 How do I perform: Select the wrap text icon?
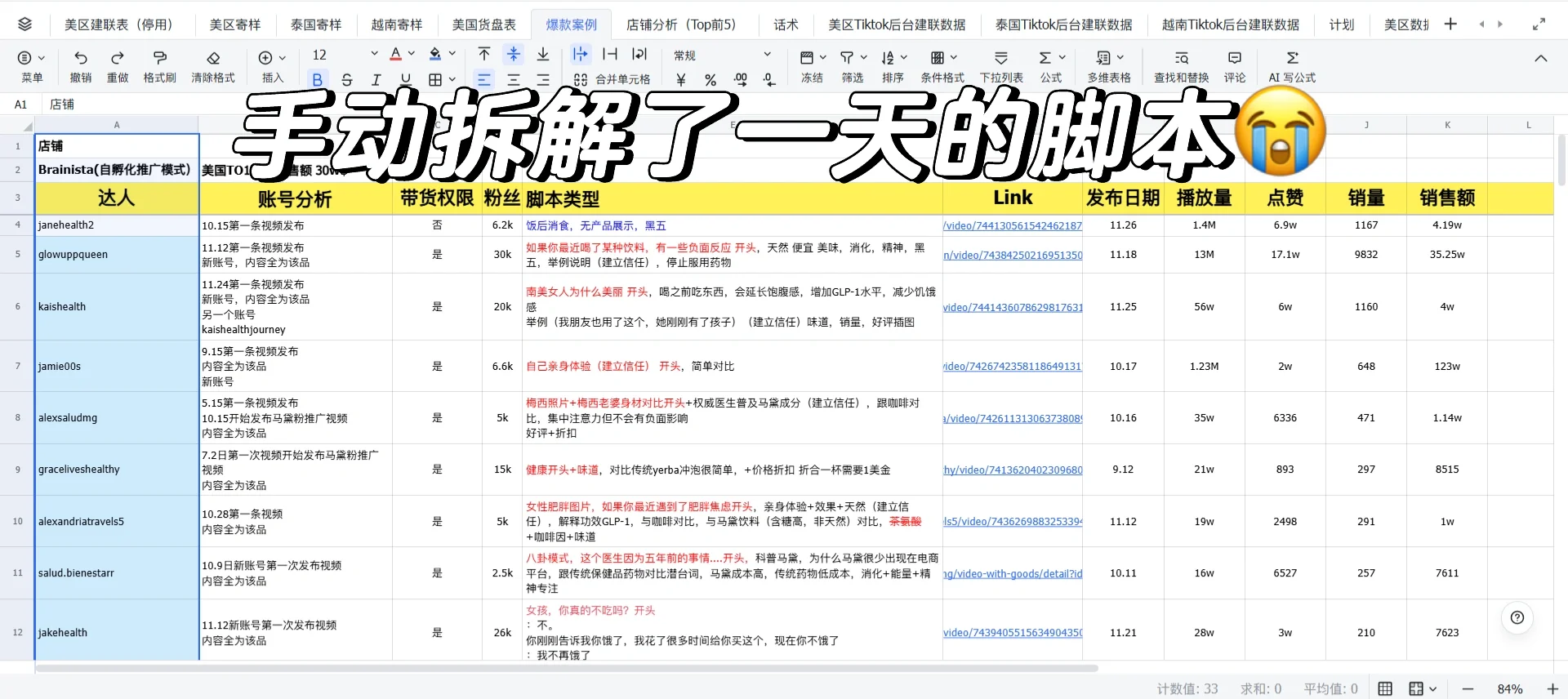[639, 54]
